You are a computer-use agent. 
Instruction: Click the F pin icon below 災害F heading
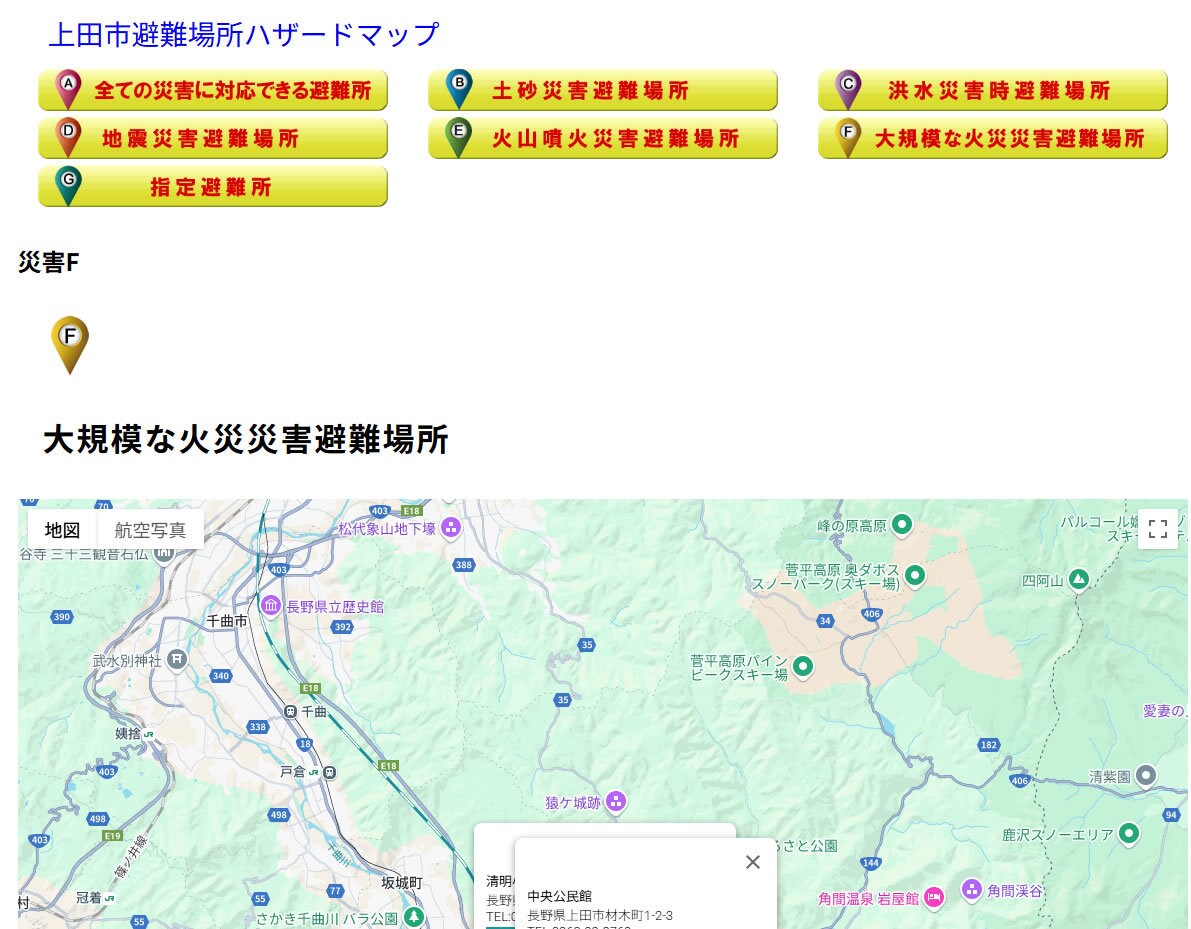pos(70,344)
